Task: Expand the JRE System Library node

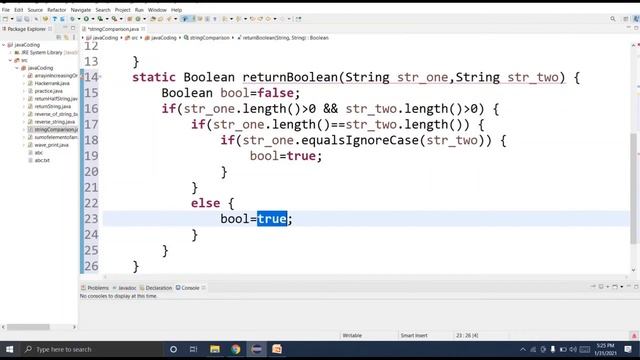Action: click(11, 53)
